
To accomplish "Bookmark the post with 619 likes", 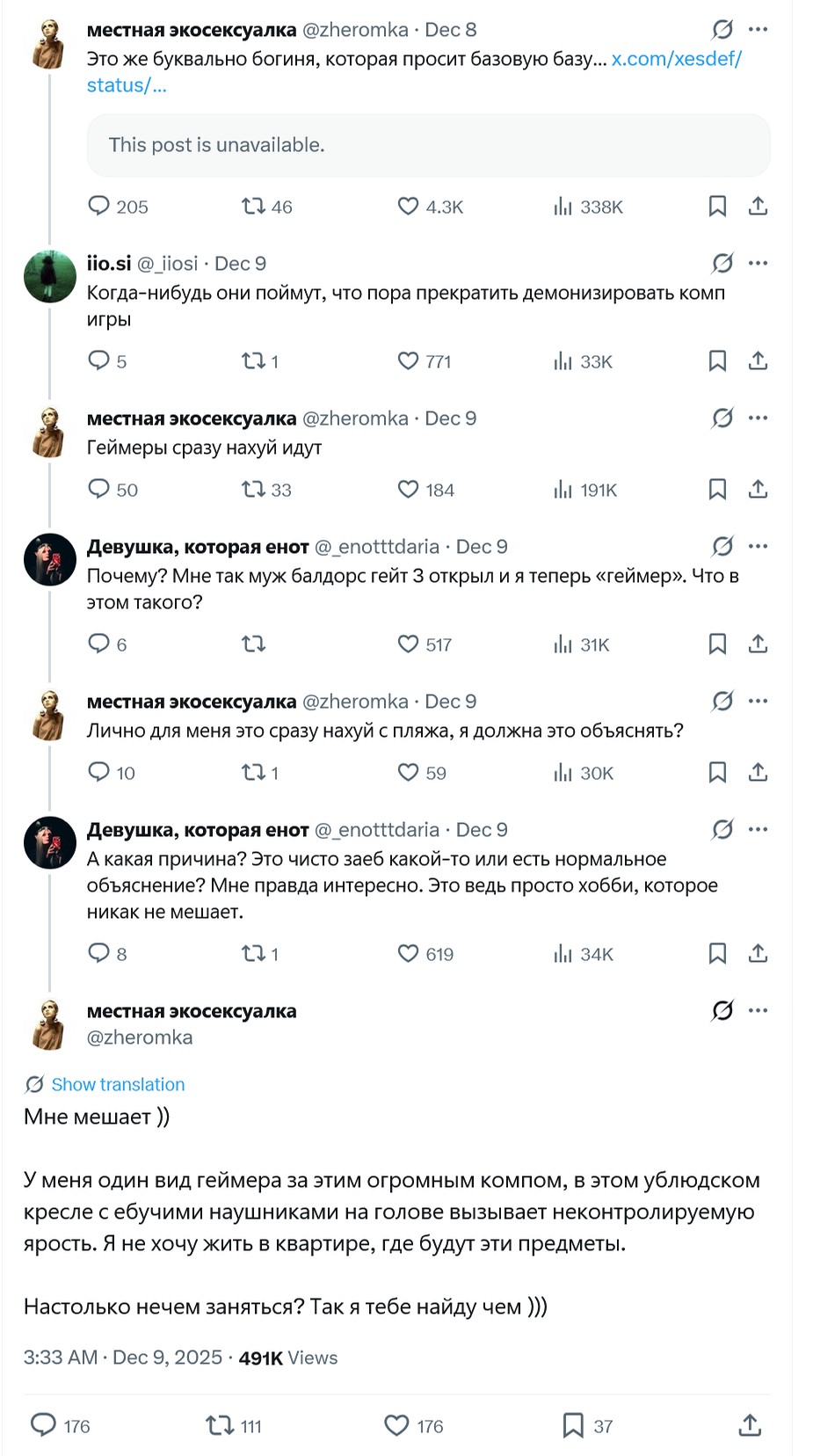I will click(717, 954).
